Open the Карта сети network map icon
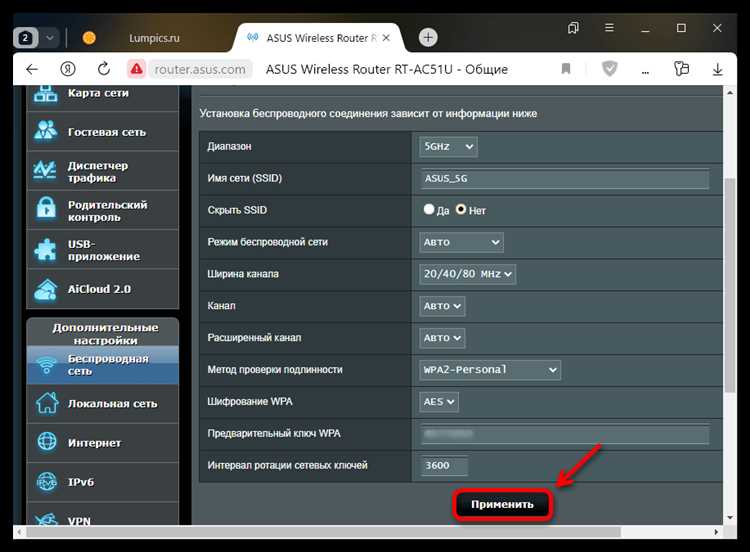 45,94
